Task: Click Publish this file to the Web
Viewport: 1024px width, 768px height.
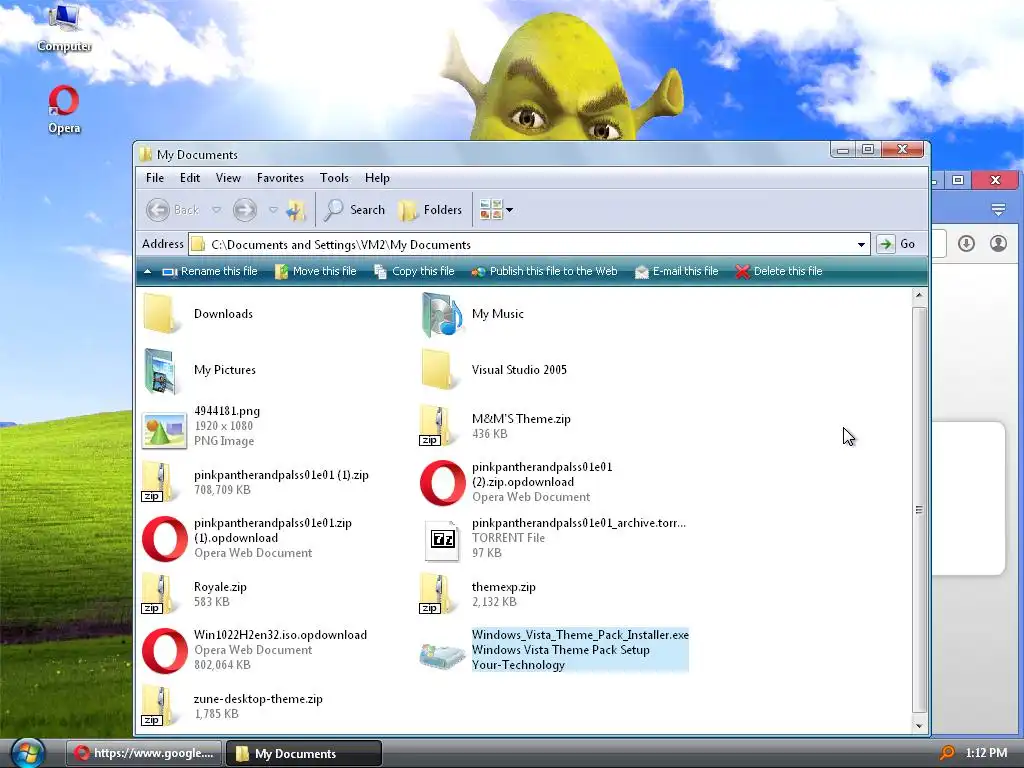Action: click(545, 271)
